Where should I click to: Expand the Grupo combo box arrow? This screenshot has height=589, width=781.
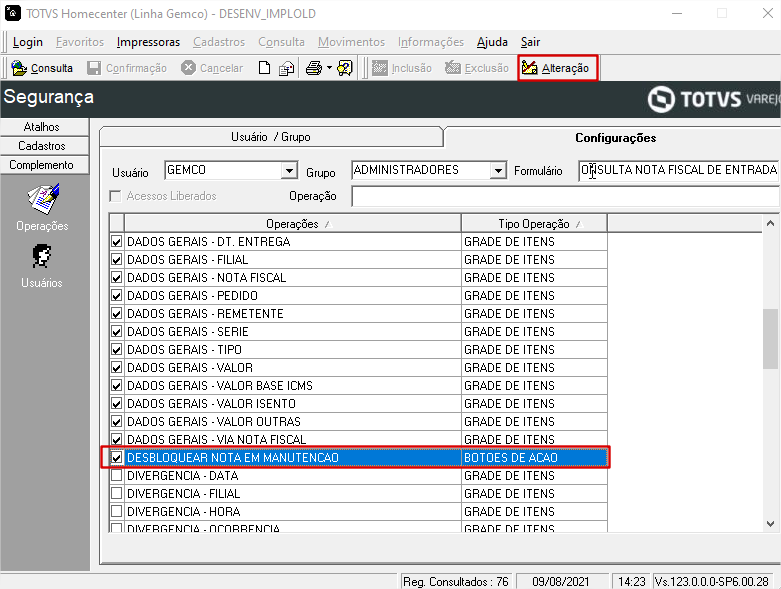point(498,171)
